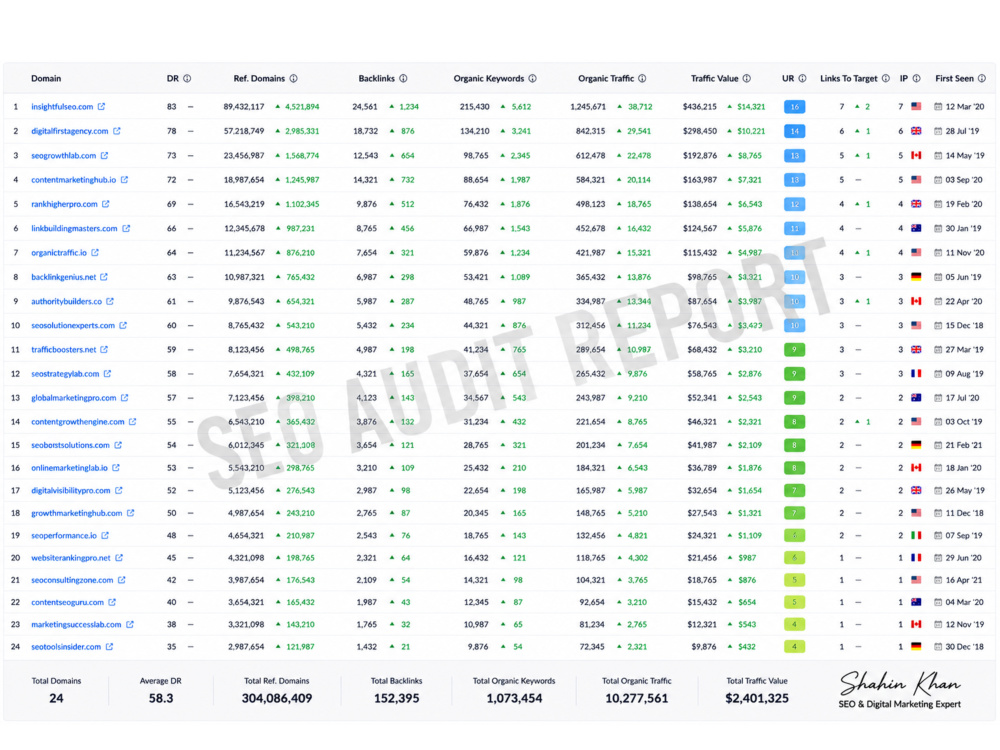The width and height of the screenshot is (1000, 750).
Task: Open external link icon beside organictraffic.io
Action: pos(95,253)
